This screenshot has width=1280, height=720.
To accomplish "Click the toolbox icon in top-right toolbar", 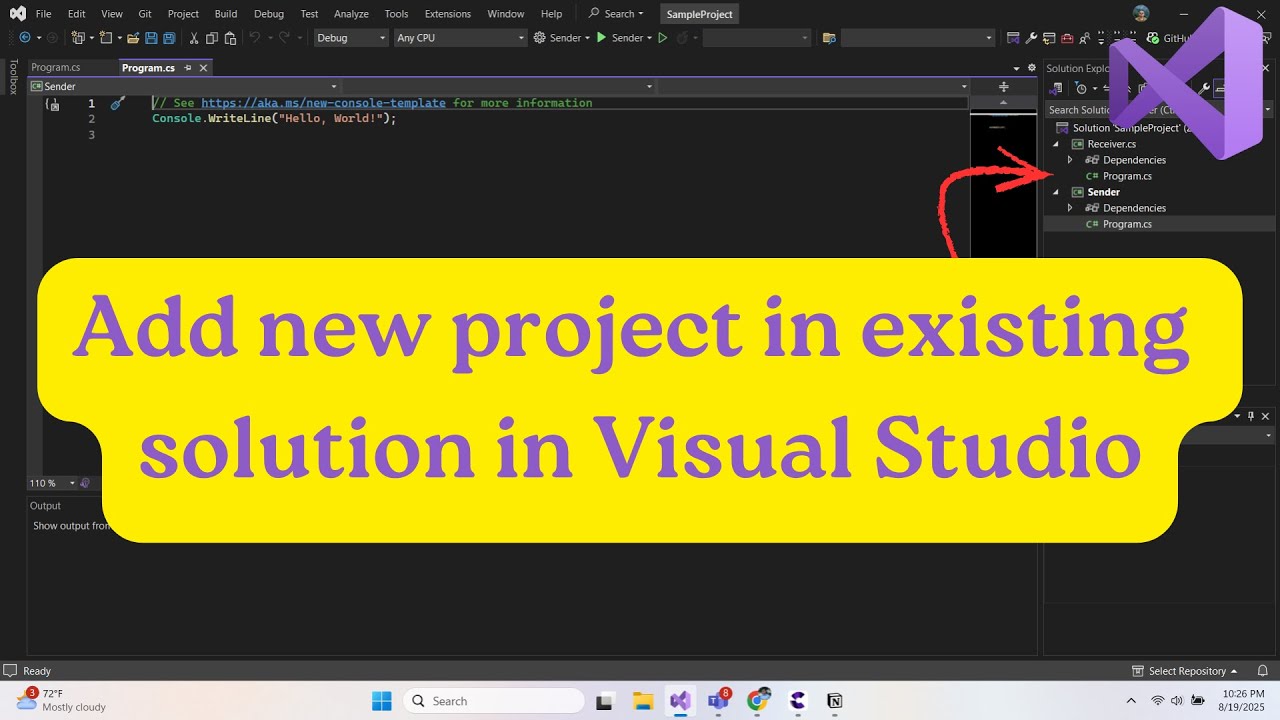I will click(x=1067, y=38).
